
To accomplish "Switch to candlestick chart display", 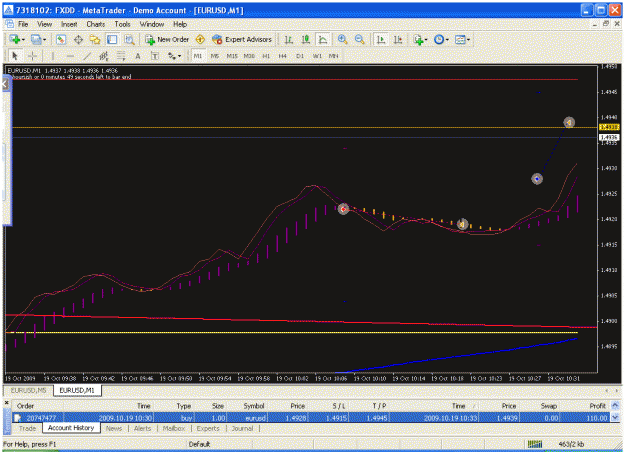I will (306, 39).
